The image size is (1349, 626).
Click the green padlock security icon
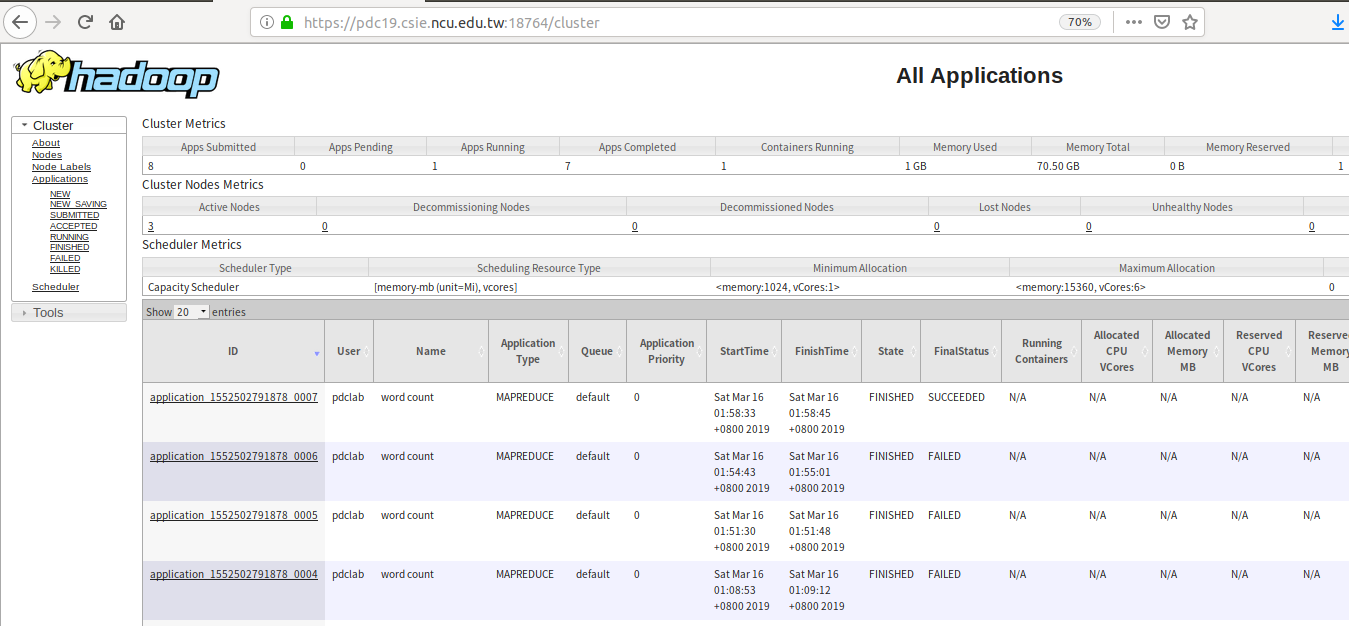tap(287, 22)
